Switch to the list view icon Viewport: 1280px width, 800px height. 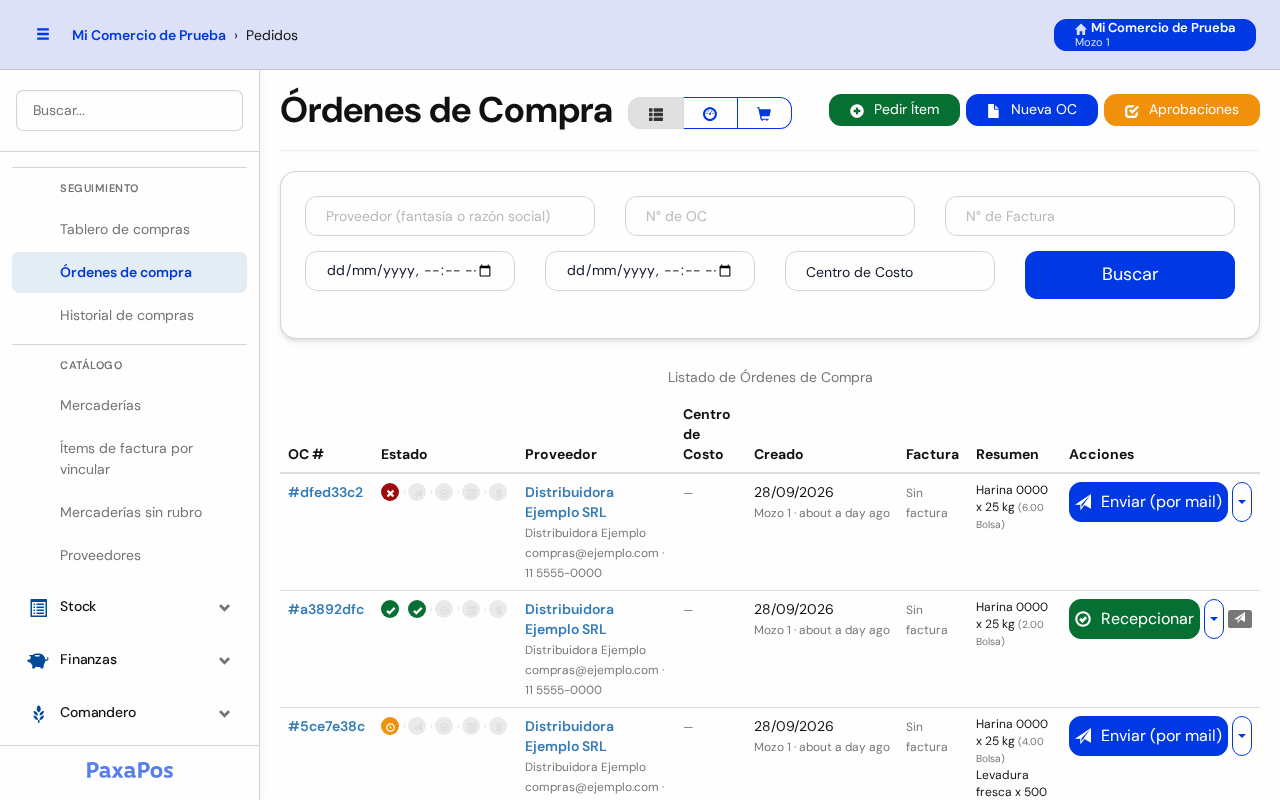tap(656, 113)
